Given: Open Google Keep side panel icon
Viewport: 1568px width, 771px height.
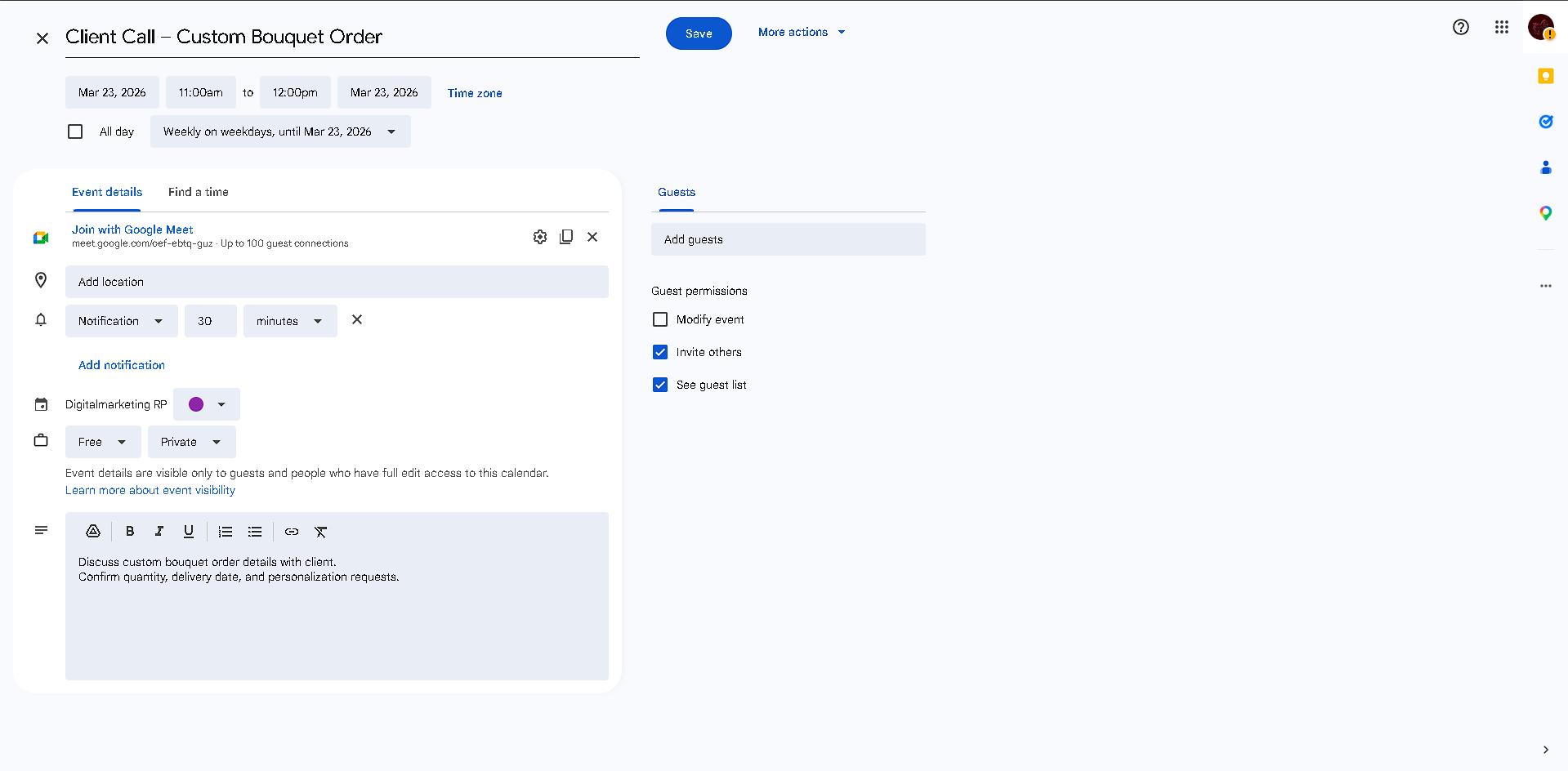Looking at the screenshot, I should coord(1545,76).
